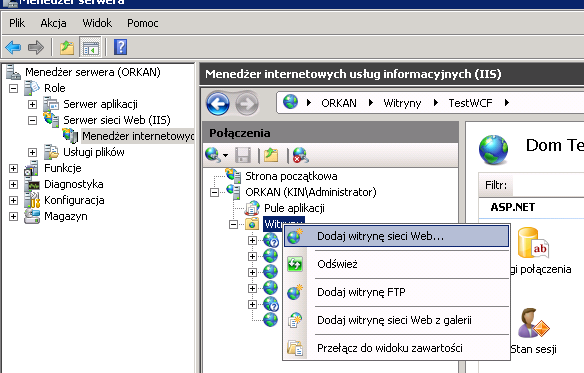Open the Stan sesji feature icon

pyautogui.click(x=533, y=323)
